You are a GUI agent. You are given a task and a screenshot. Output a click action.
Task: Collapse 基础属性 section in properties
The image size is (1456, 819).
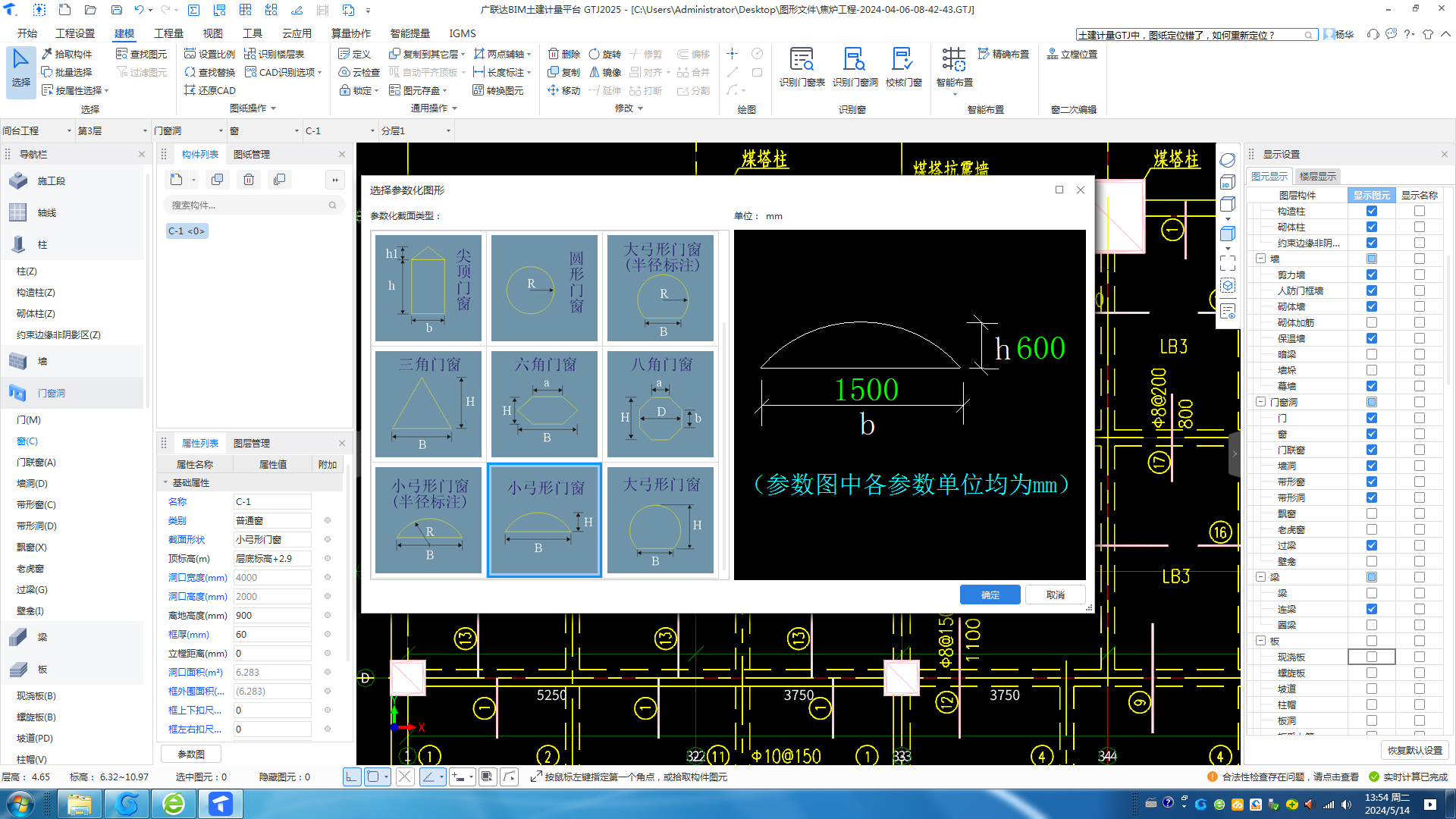tap(165, 483)
